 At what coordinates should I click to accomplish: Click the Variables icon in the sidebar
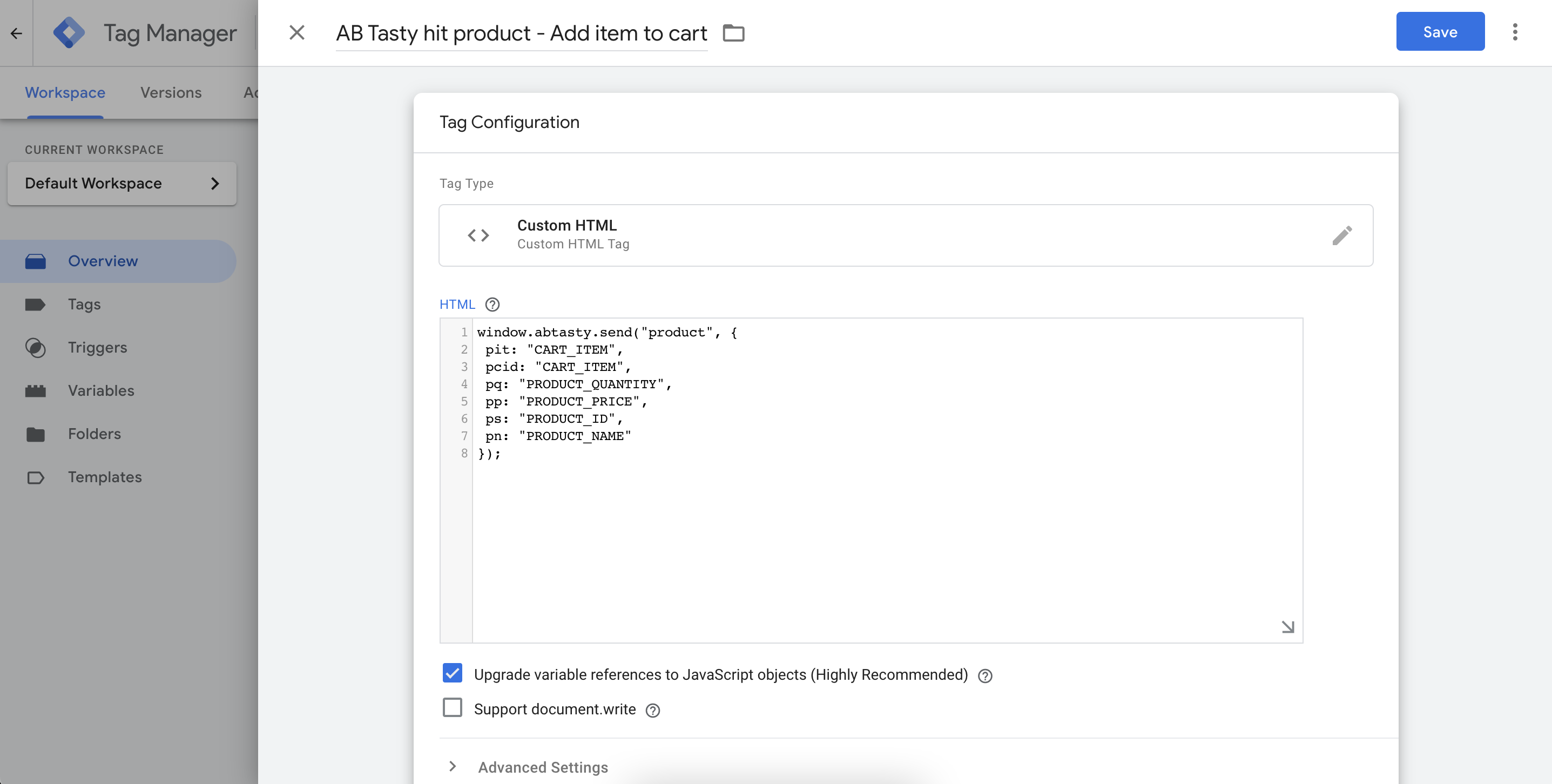pyautogui.click(x=36, y=391)
